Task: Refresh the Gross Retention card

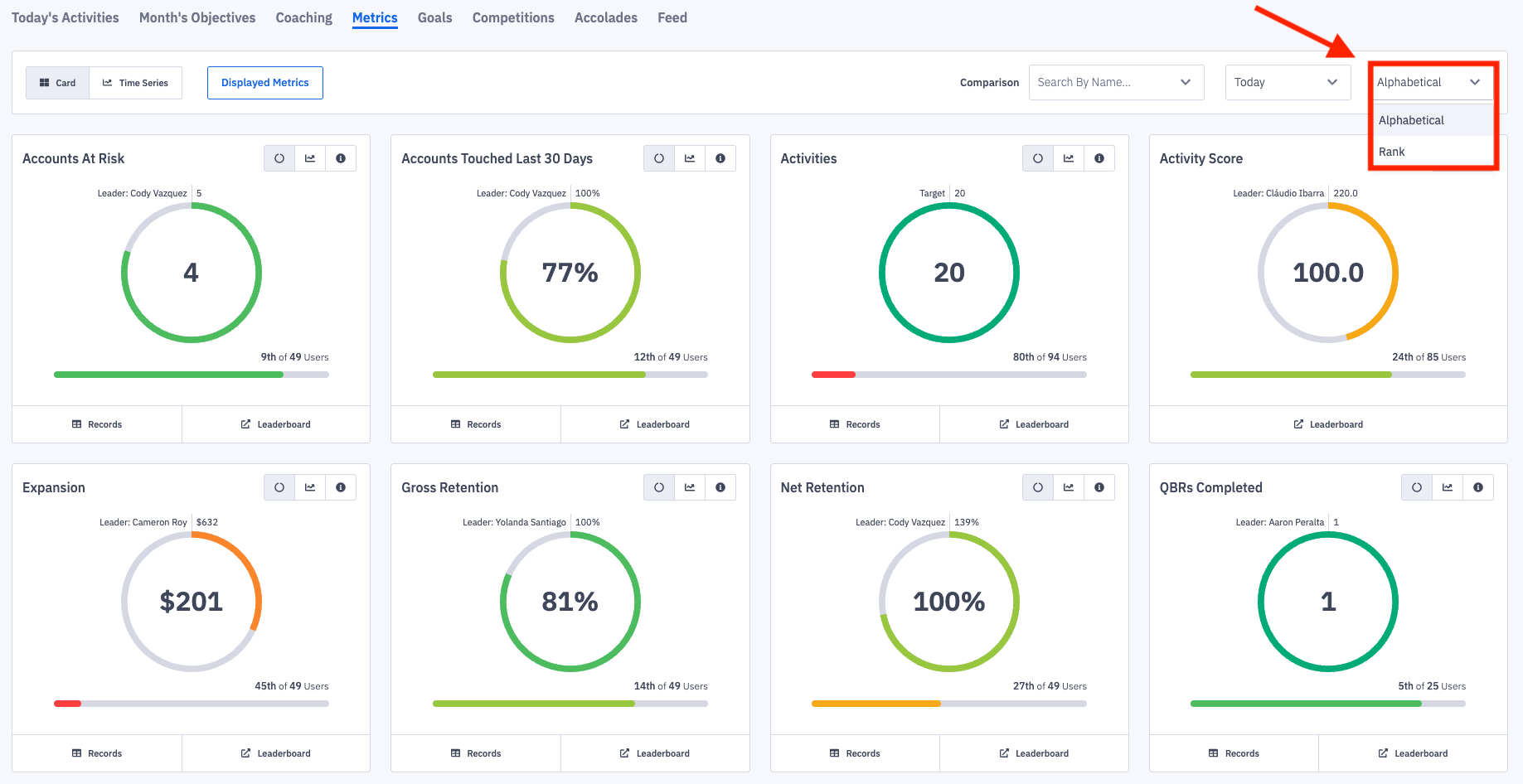Action: 659,487
